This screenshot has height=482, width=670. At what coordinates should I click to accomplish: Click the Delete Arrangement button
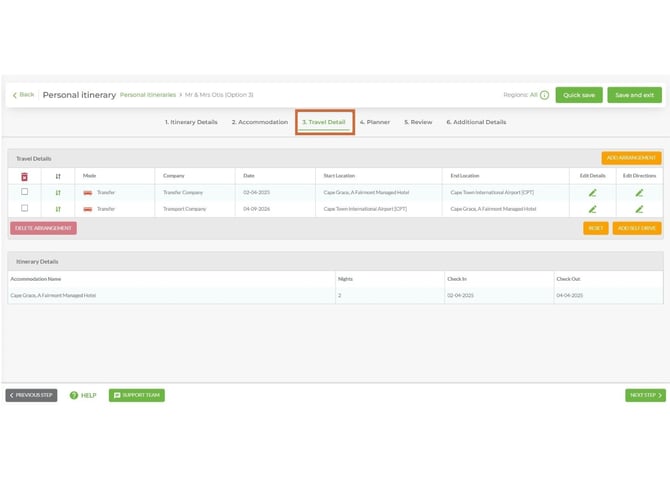(43, 228)
